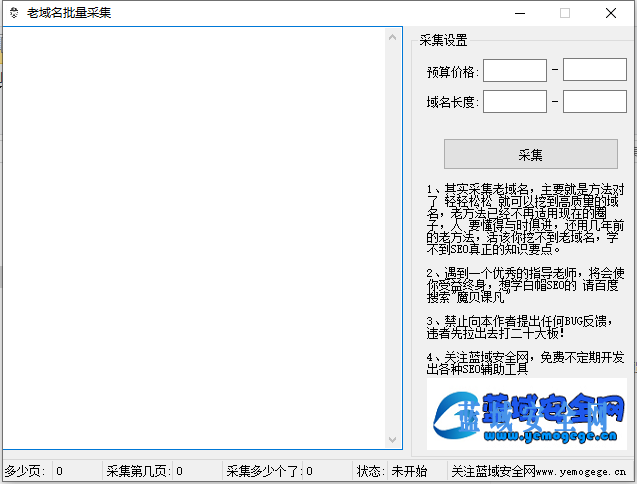Close the 老域名批量采集 window

tap(610, 13)
